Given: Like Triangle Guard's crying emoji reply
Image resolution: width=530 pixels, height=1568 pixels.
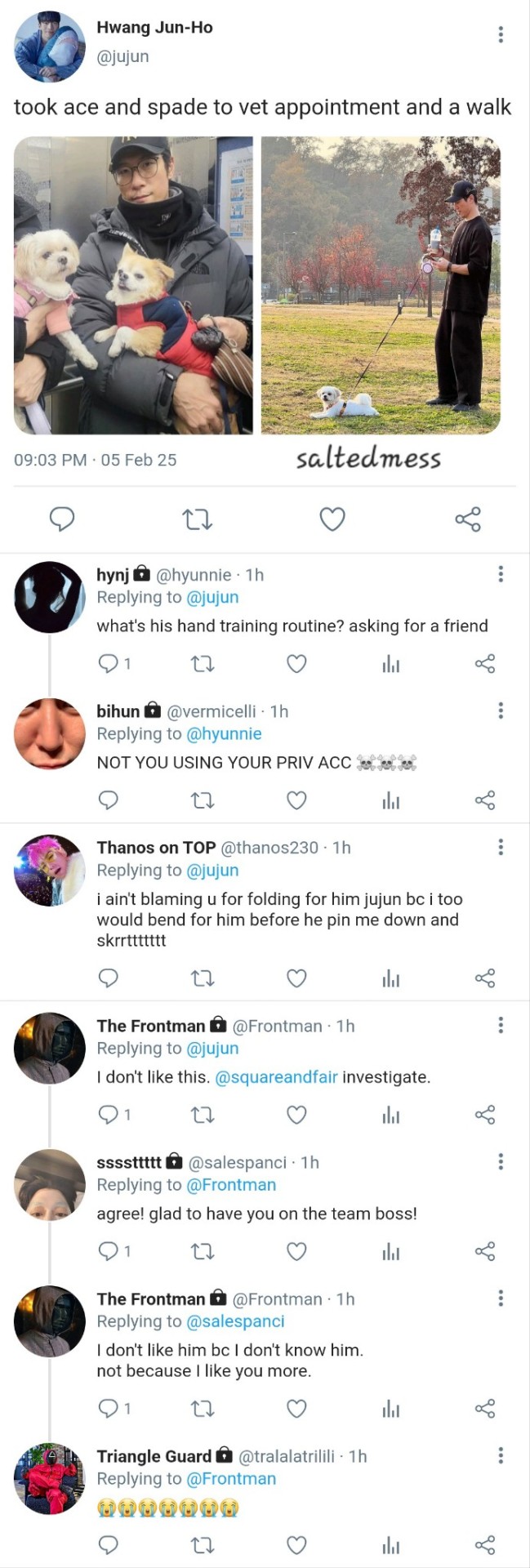Looking at the screenshot, I should [x=296, y=1545].
